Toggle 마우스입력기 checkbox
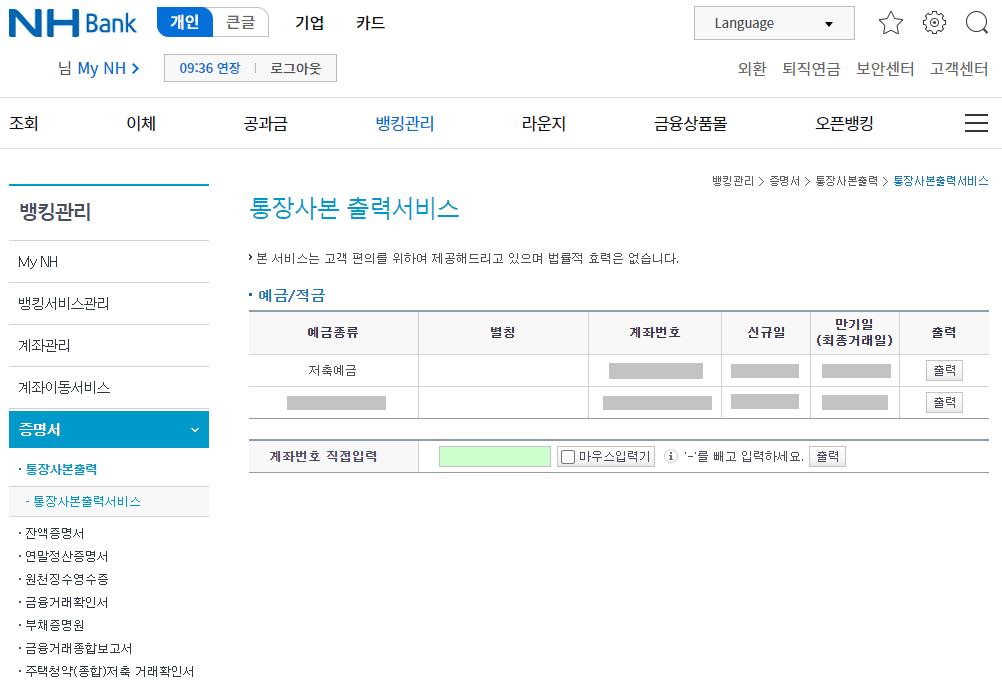The height and width of the screenshot is (681, 1002). click(567, 457)
